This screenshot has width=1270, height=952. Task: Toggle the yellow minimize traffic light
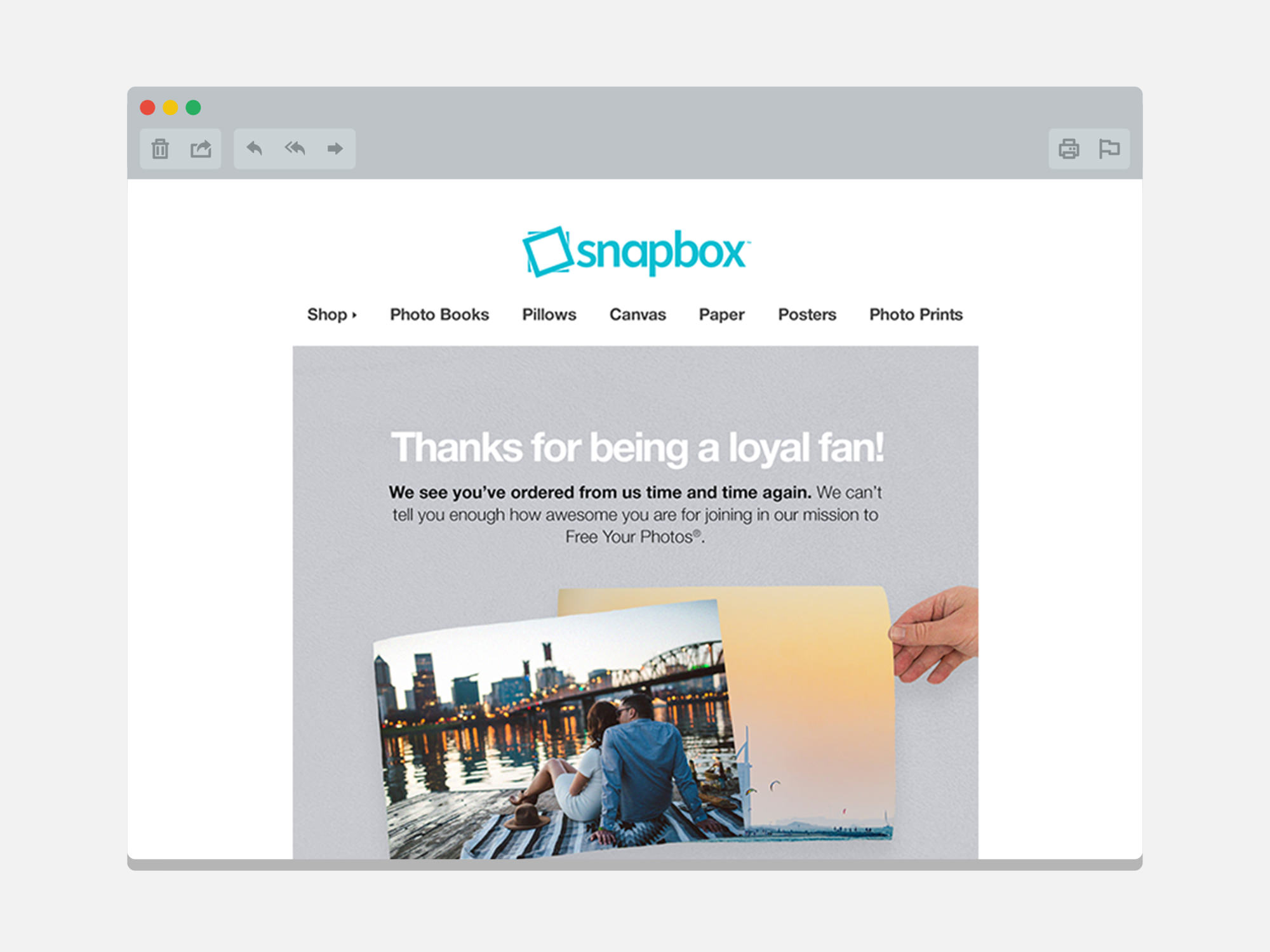(170, 108)
